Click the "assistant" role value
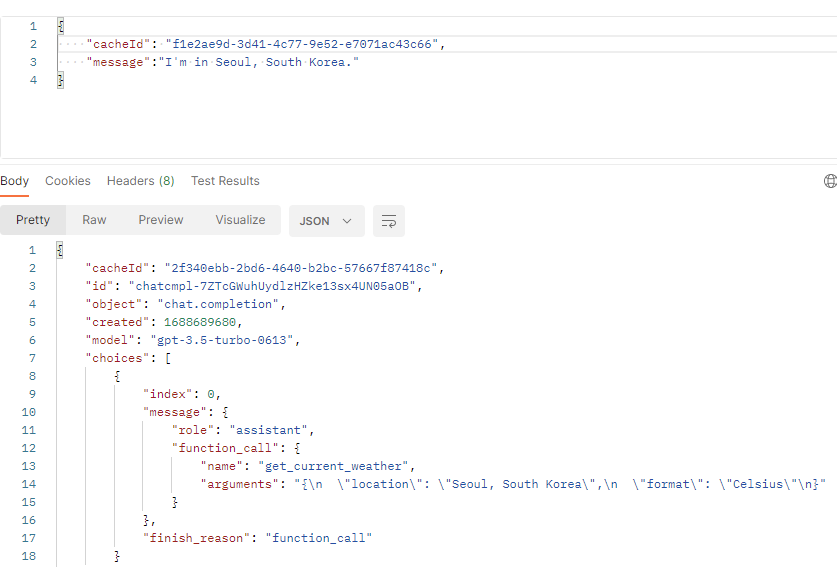Screen dimensions: 837x567 (x=268, y=430)
